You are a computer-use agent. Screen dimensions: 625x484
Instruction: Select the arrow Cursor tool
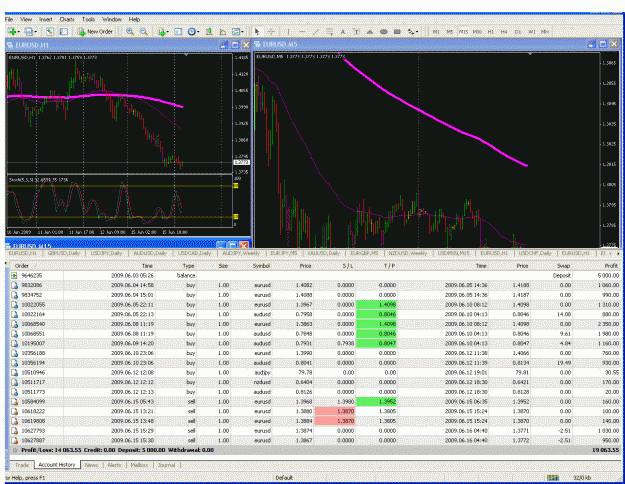pos(257,31)
